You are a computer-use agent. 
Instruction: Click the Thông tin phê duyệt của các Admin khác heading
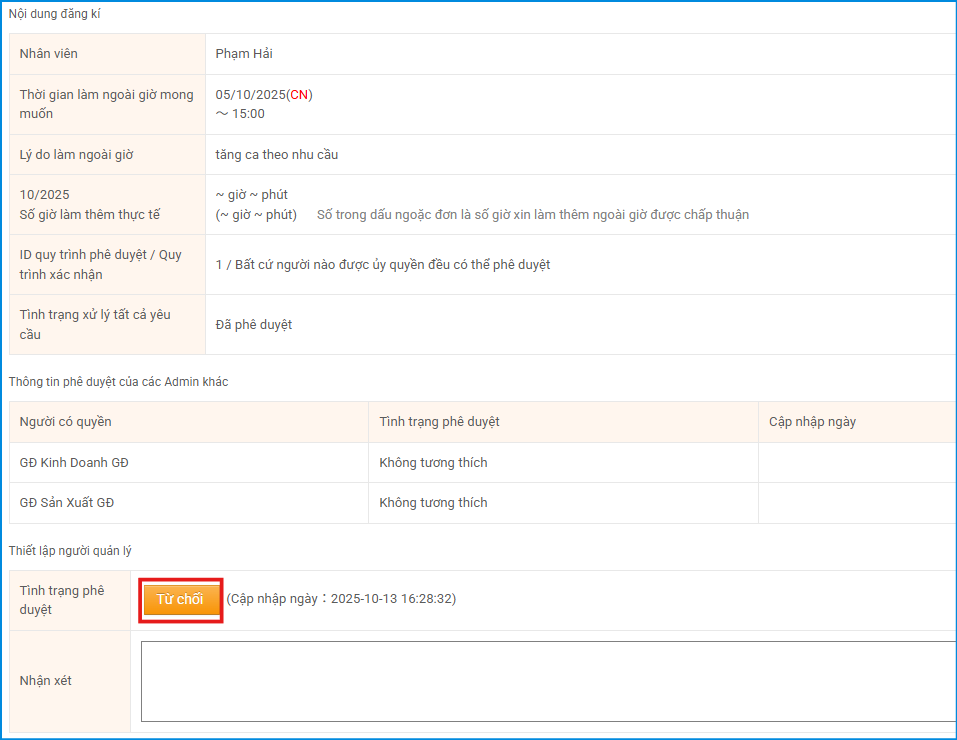118,382
